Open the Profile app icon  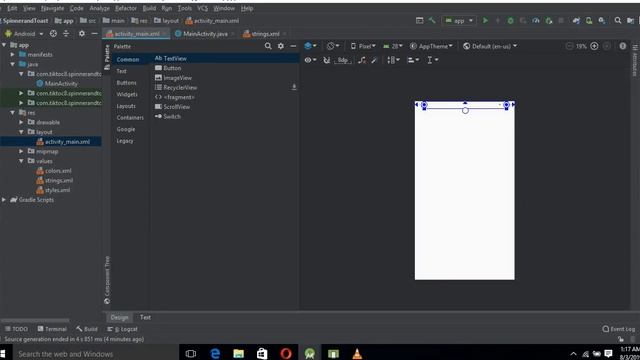(536, 20)
